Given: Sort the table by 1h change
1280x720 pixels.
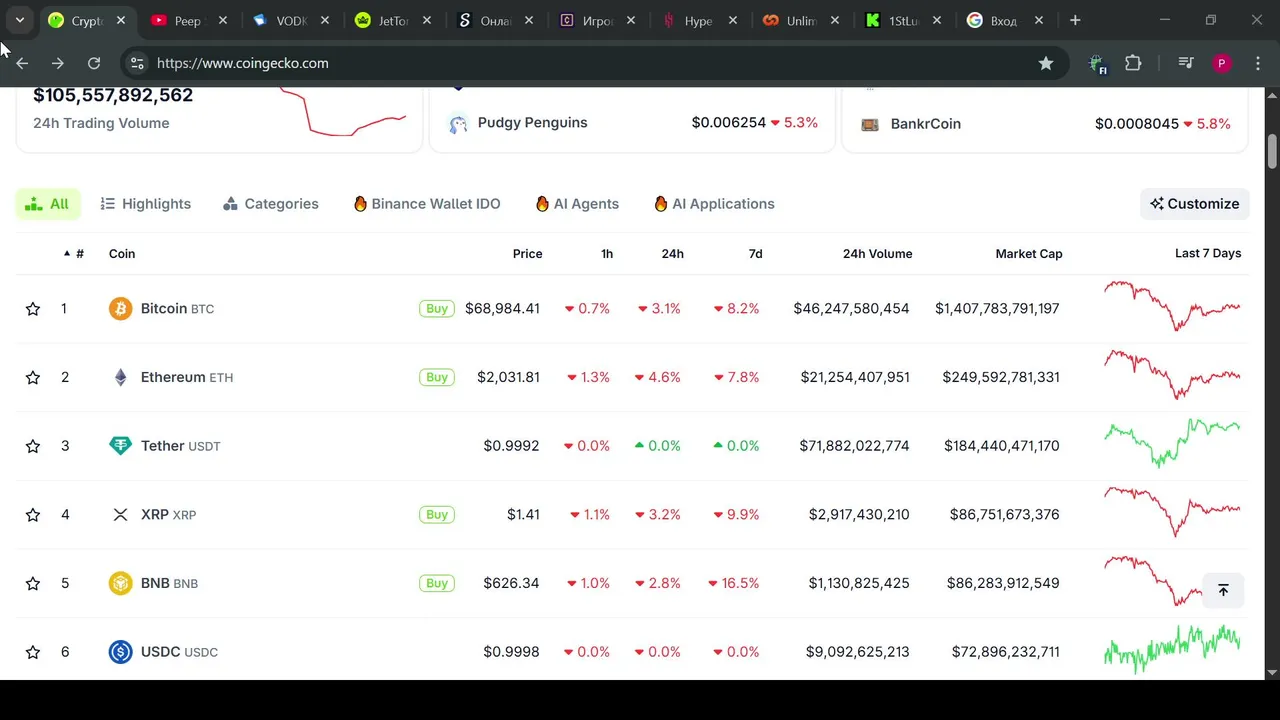Looking at the screenshot, I should click(607, 254).
